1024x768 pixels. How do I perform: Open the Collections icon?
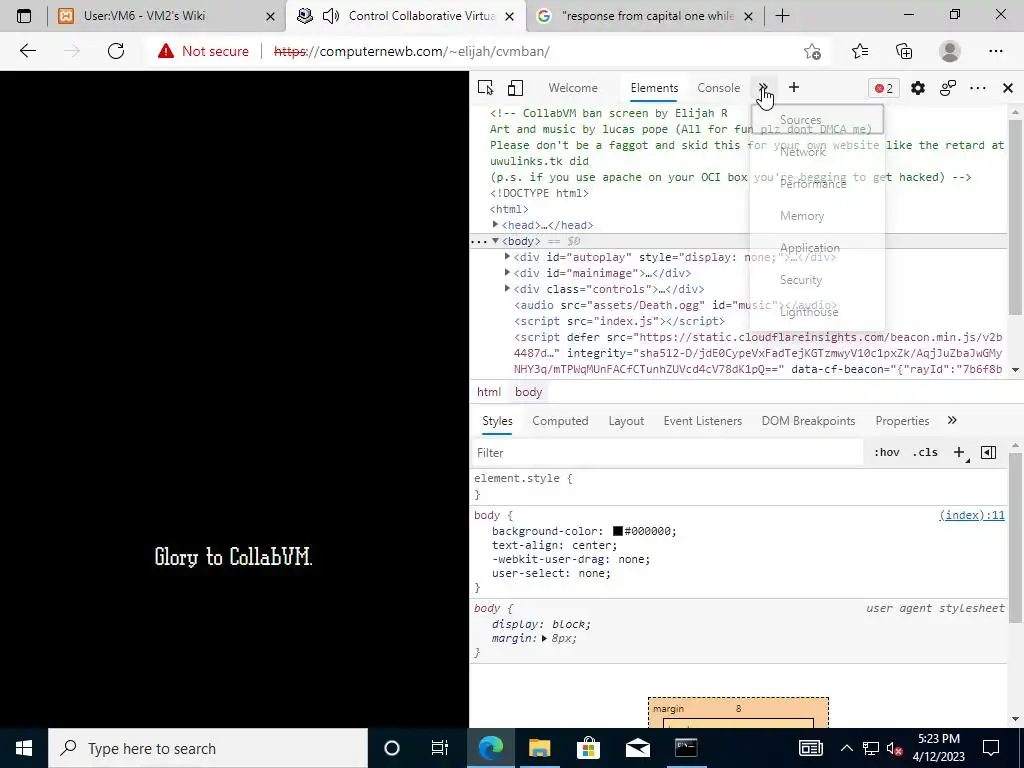pos(904,51)
